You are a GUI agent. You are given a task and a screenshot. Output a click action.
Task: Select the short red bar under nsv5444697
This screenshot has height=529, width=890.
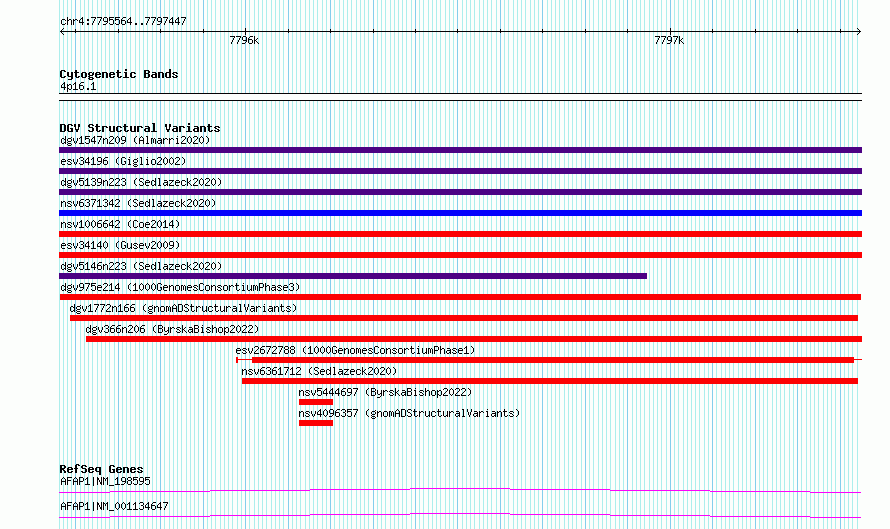pos(316,402)
